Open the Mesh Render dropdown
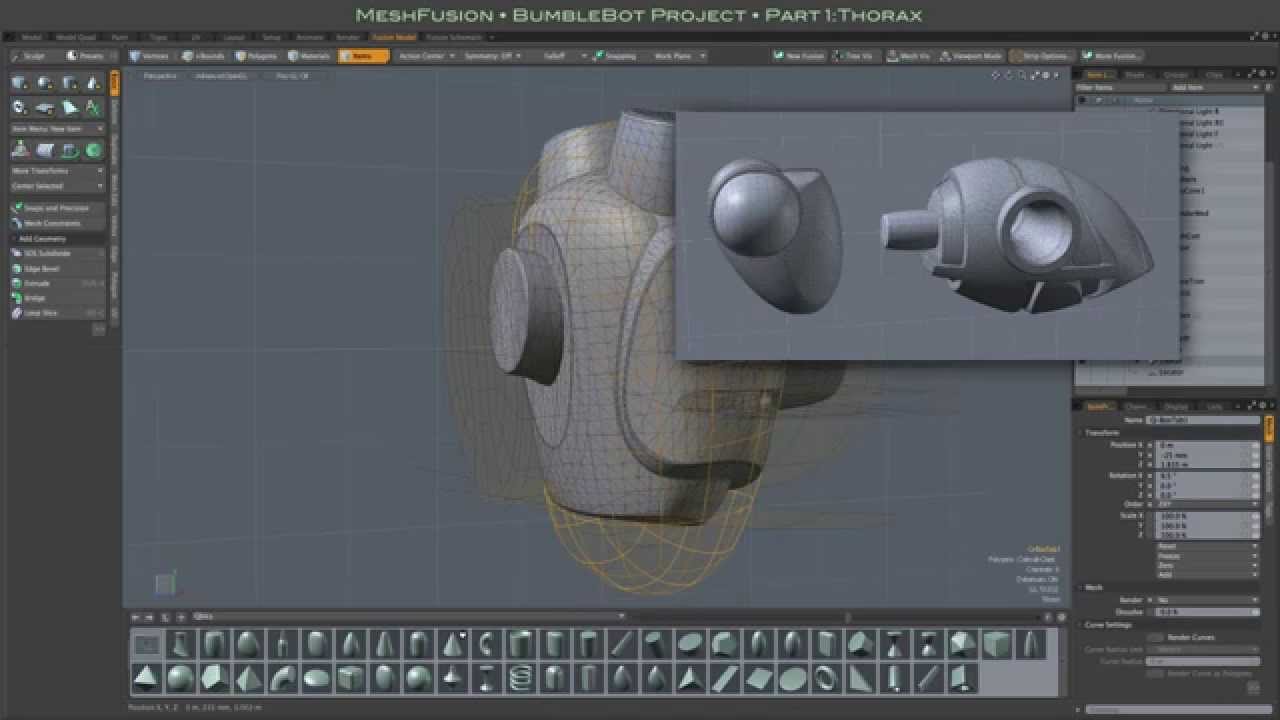Viewport: 1280px width, 720px height. 1207,600
